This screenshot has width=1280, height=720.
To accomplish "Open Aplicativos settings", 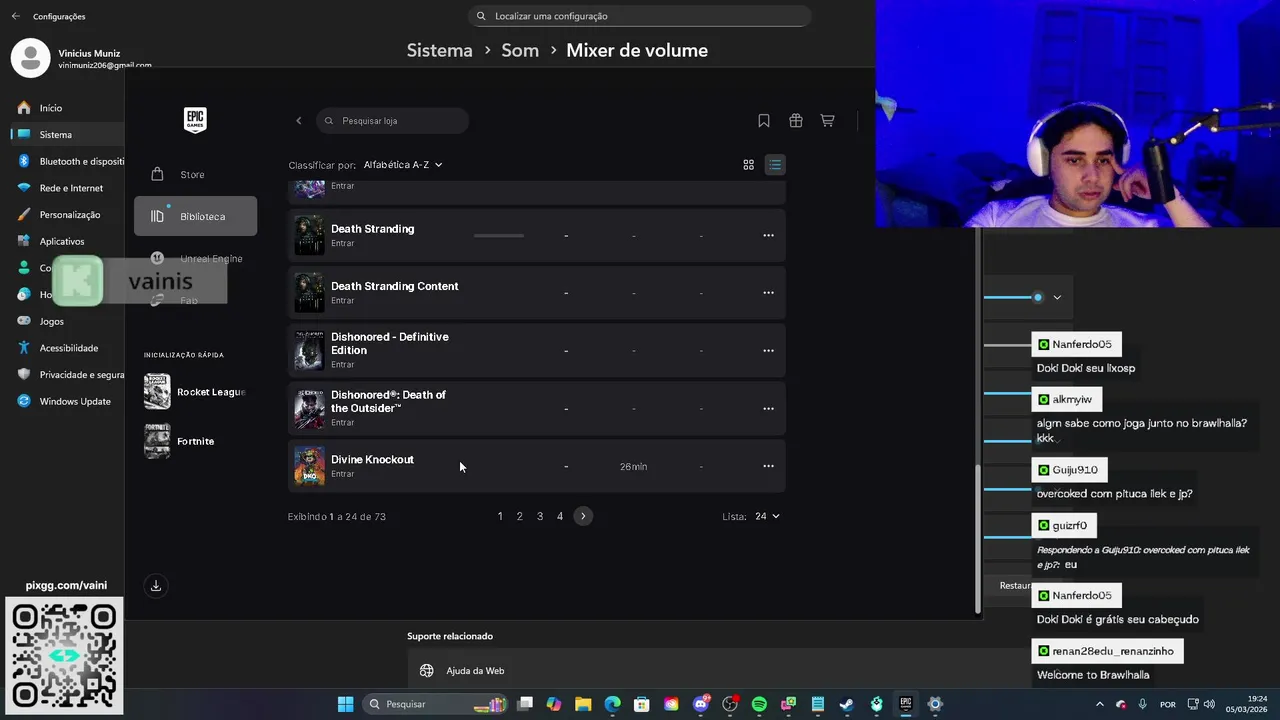I will [x=65, y=241].
